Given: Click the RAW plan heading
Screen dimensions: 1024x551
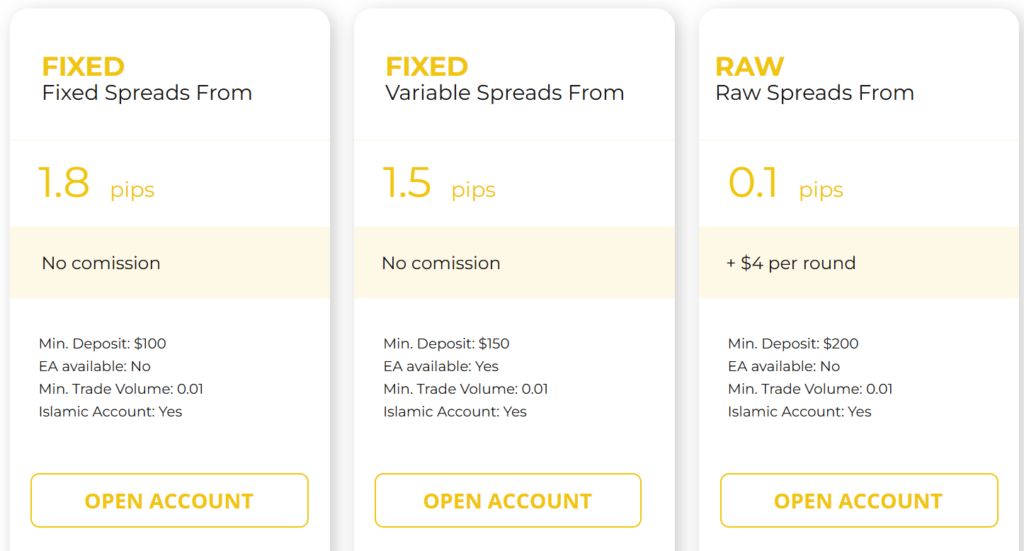Looking at the screenshot, I should 750,67.
